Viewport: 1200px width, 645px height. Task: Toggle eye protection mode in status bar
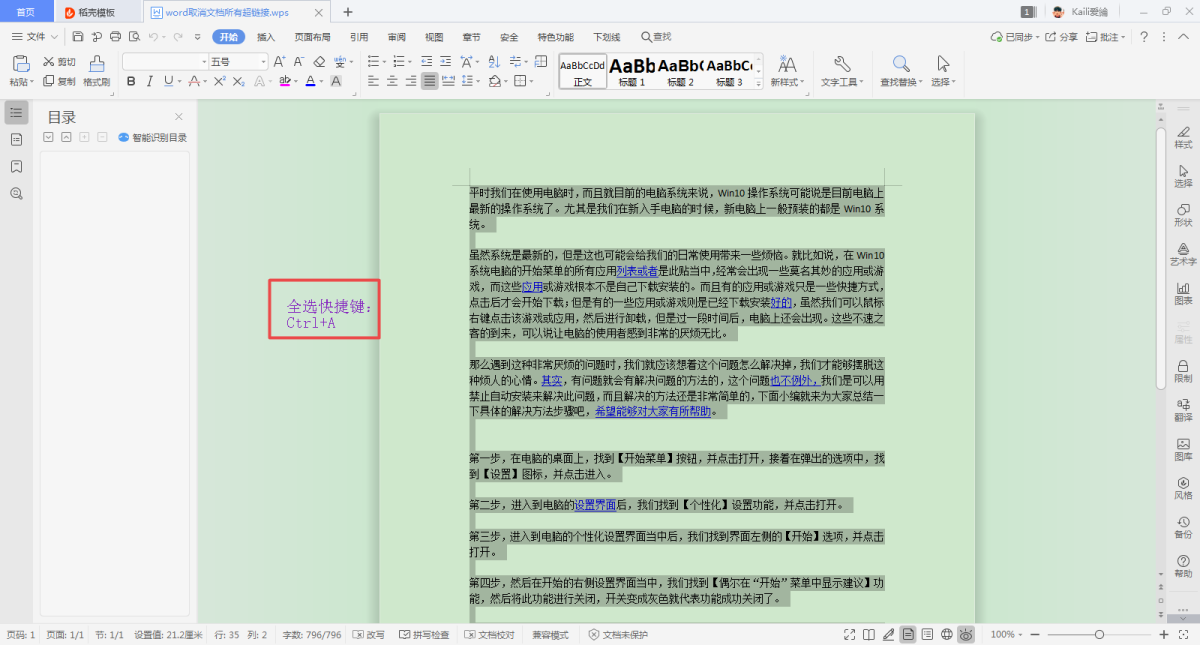pyautogui.click(x=967, y=634)
